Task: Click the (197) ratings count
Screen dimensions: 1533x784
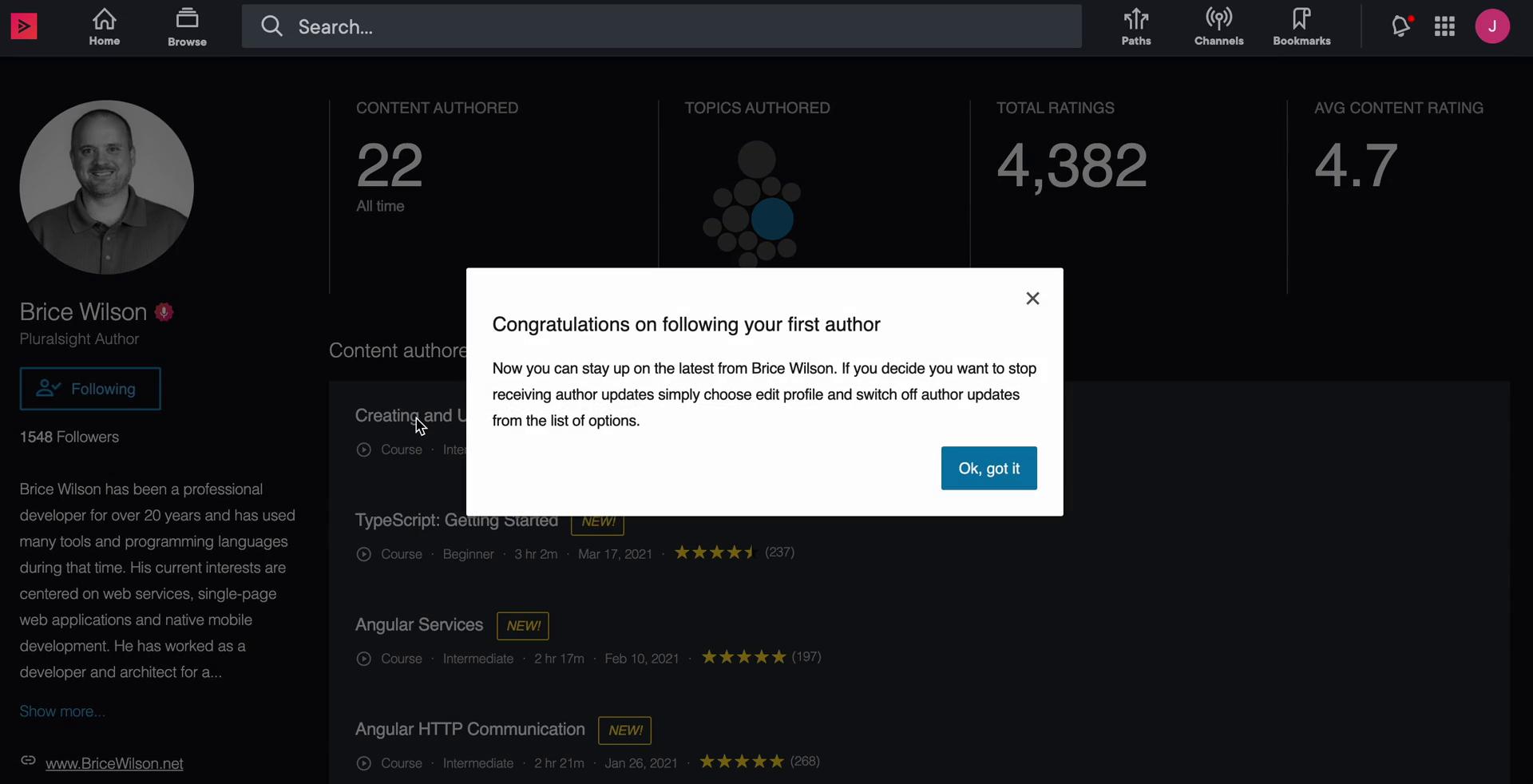Action: coord(806,657)
